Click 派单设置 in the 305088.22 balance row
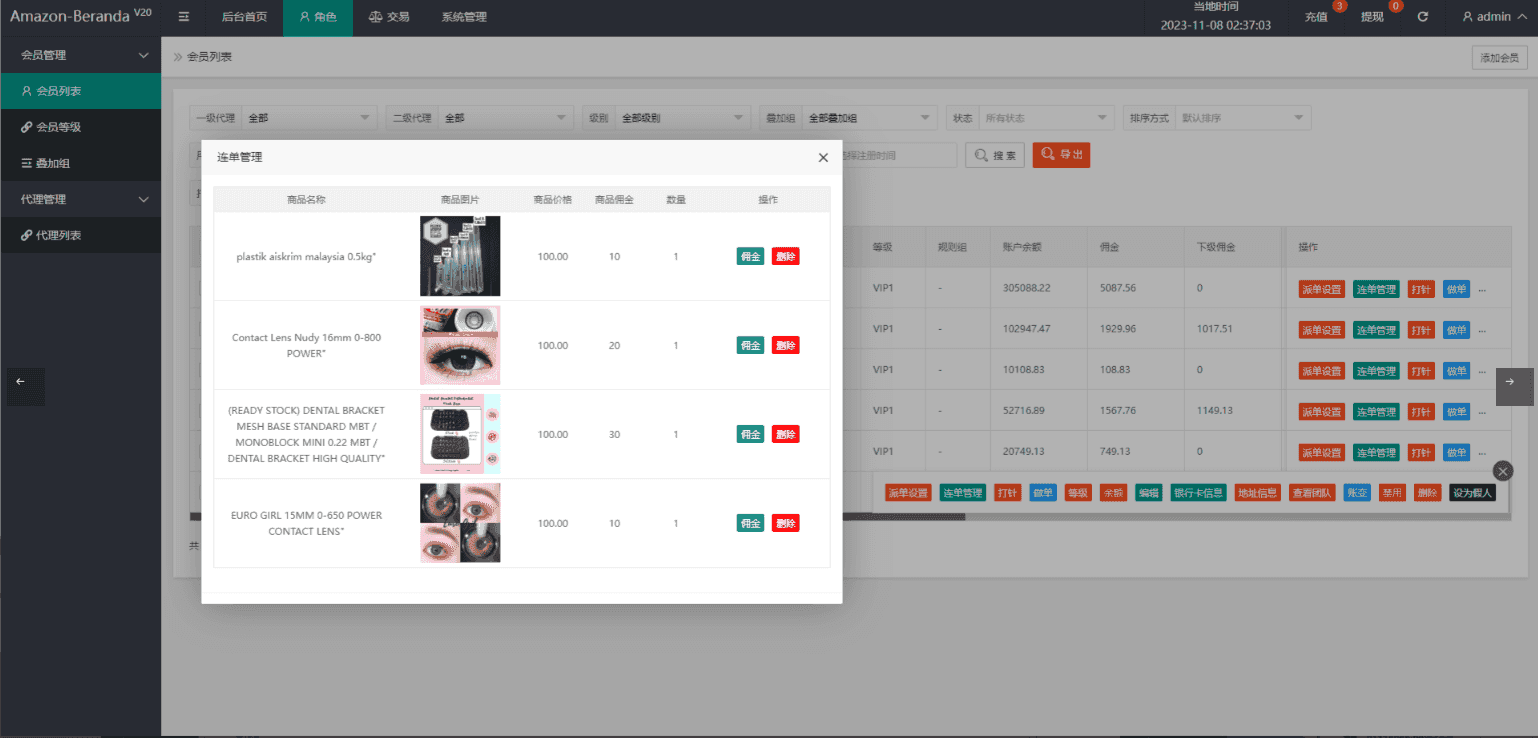Image resolution: width=1538 pixels, height=738 pixels. (1321, 289)
